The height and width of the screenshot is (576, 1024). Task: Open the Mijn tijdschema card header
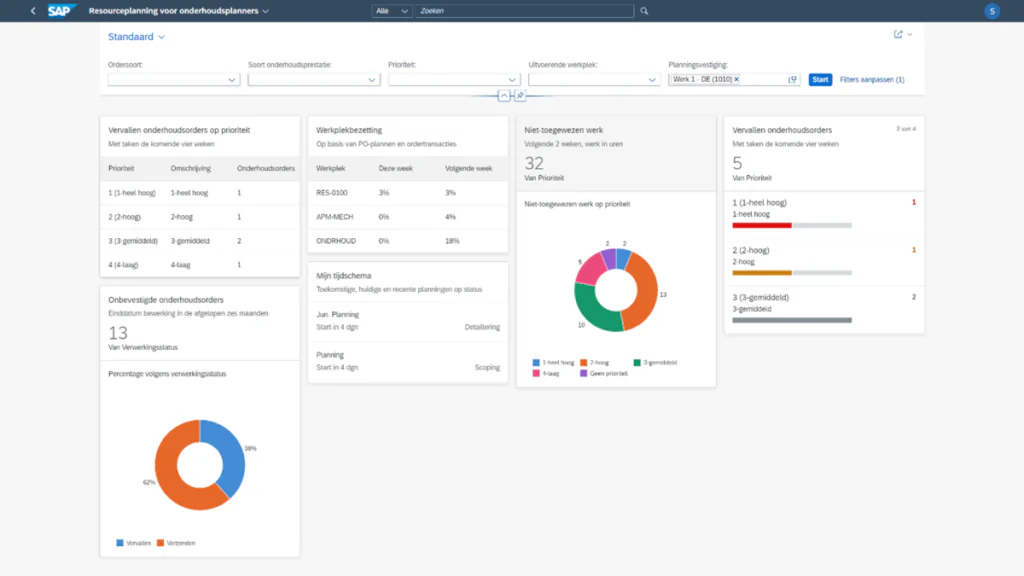point(408,282)
